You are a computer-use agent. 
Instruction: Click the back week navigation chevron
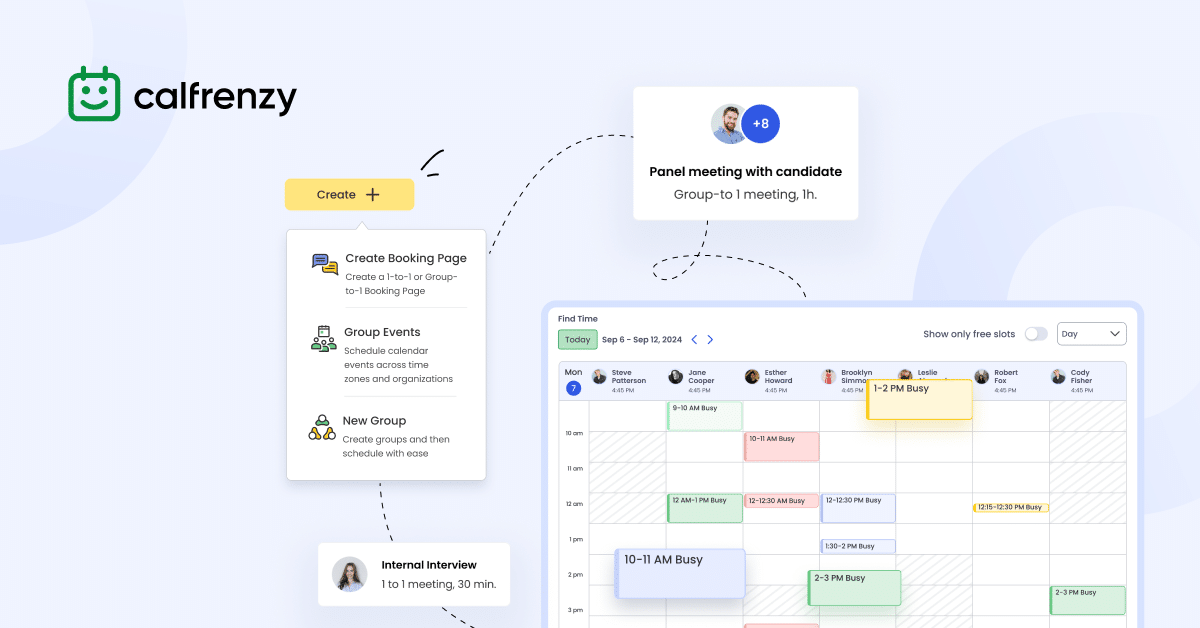[x=694, y=339]
